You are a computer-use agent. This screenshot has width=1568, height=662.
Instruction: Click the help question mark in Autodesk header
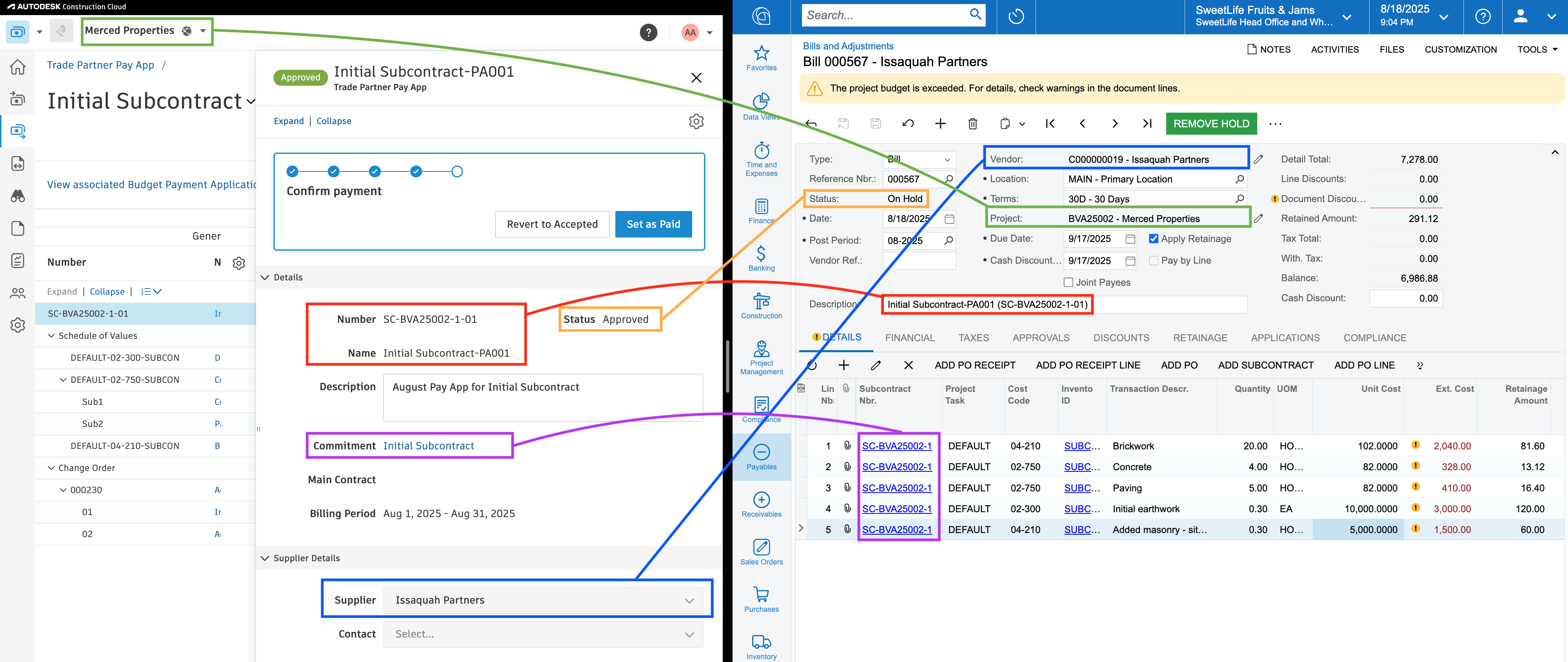(x=649, y=32)
